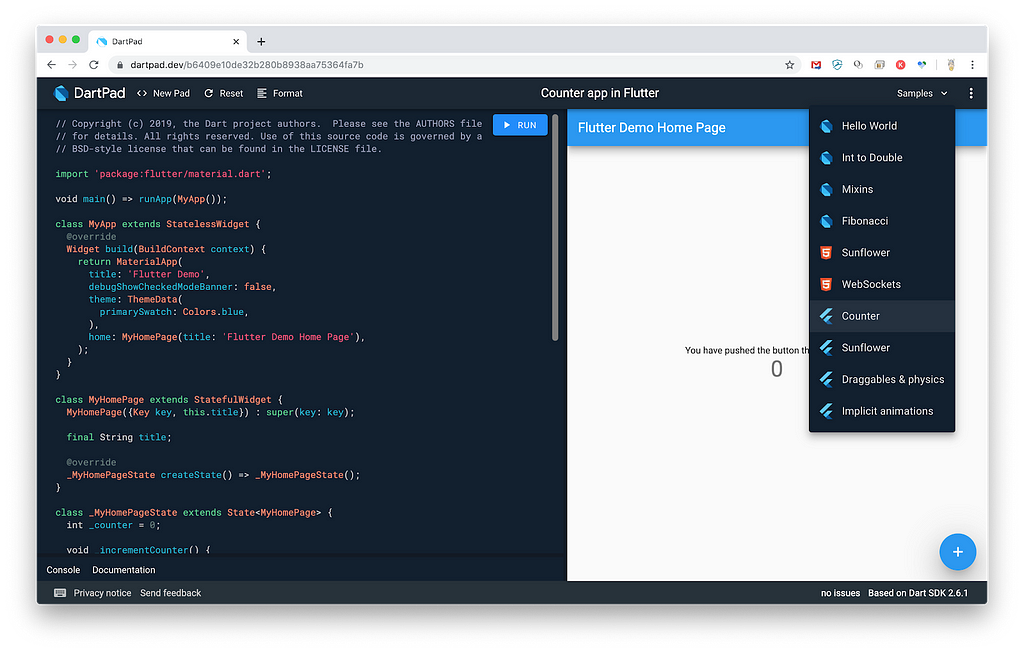Select the HTML Sunflower sample
This screenshot has height=653, width=1024.
pos(882,253)
